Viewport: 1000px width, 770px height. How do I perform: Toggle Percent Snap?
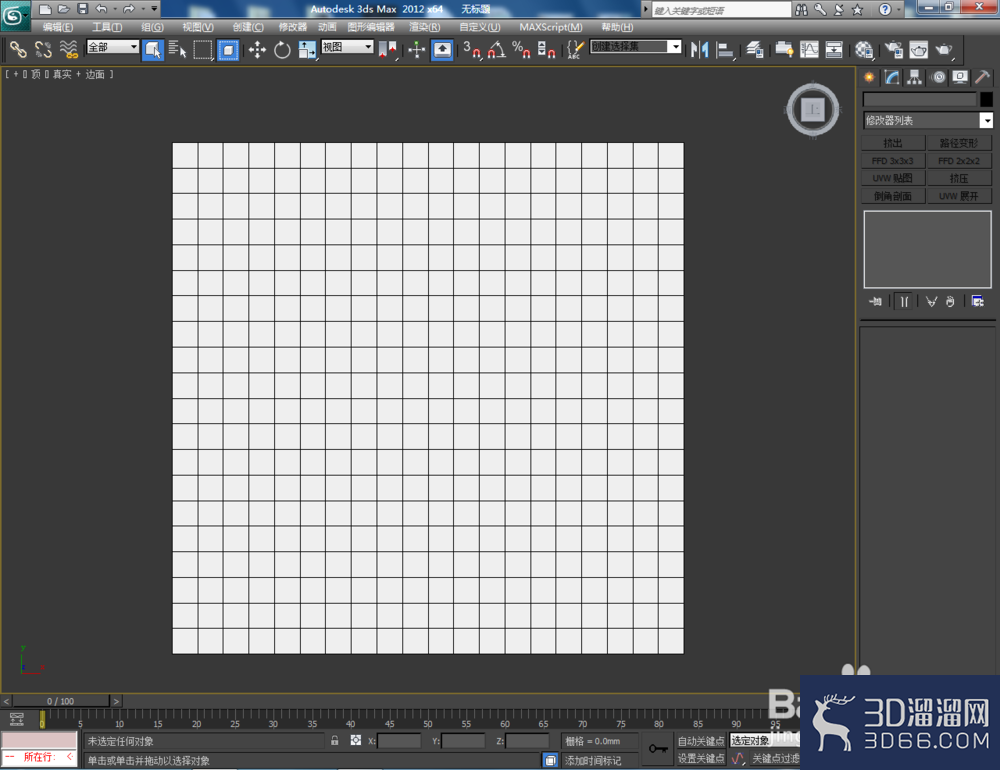(522, 49)
